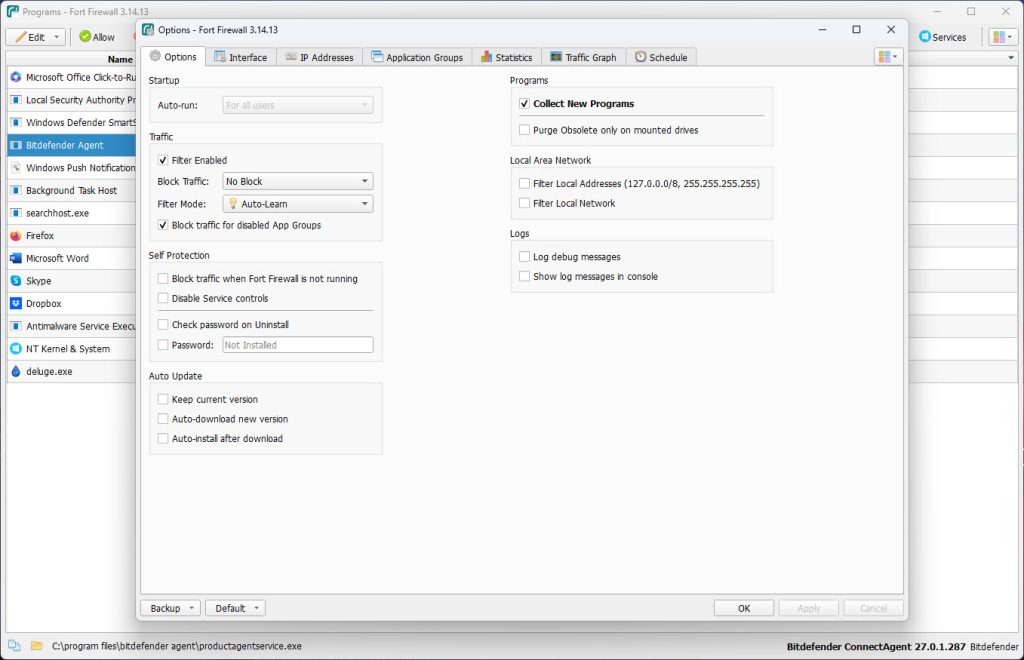Click the searchhost.exe row icon
Viewport: 1024px width, 660px height.
point(16,213)
